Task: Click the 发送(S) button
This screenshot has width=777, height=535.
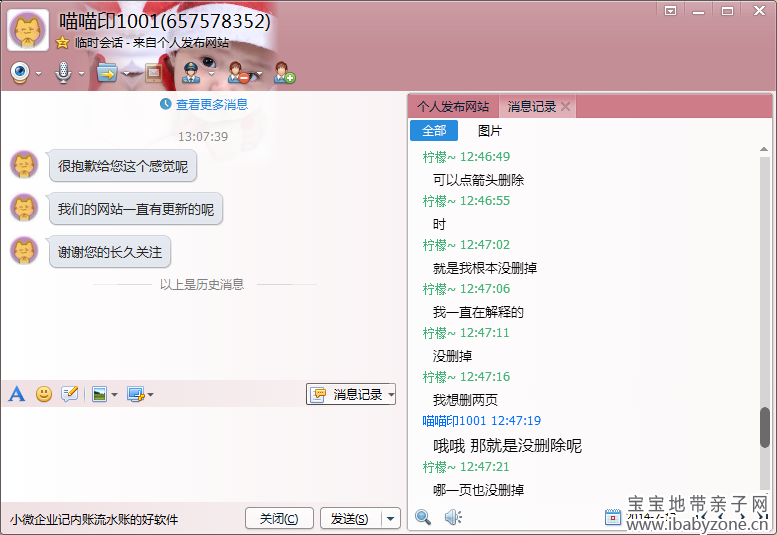Action: point(350,519)
